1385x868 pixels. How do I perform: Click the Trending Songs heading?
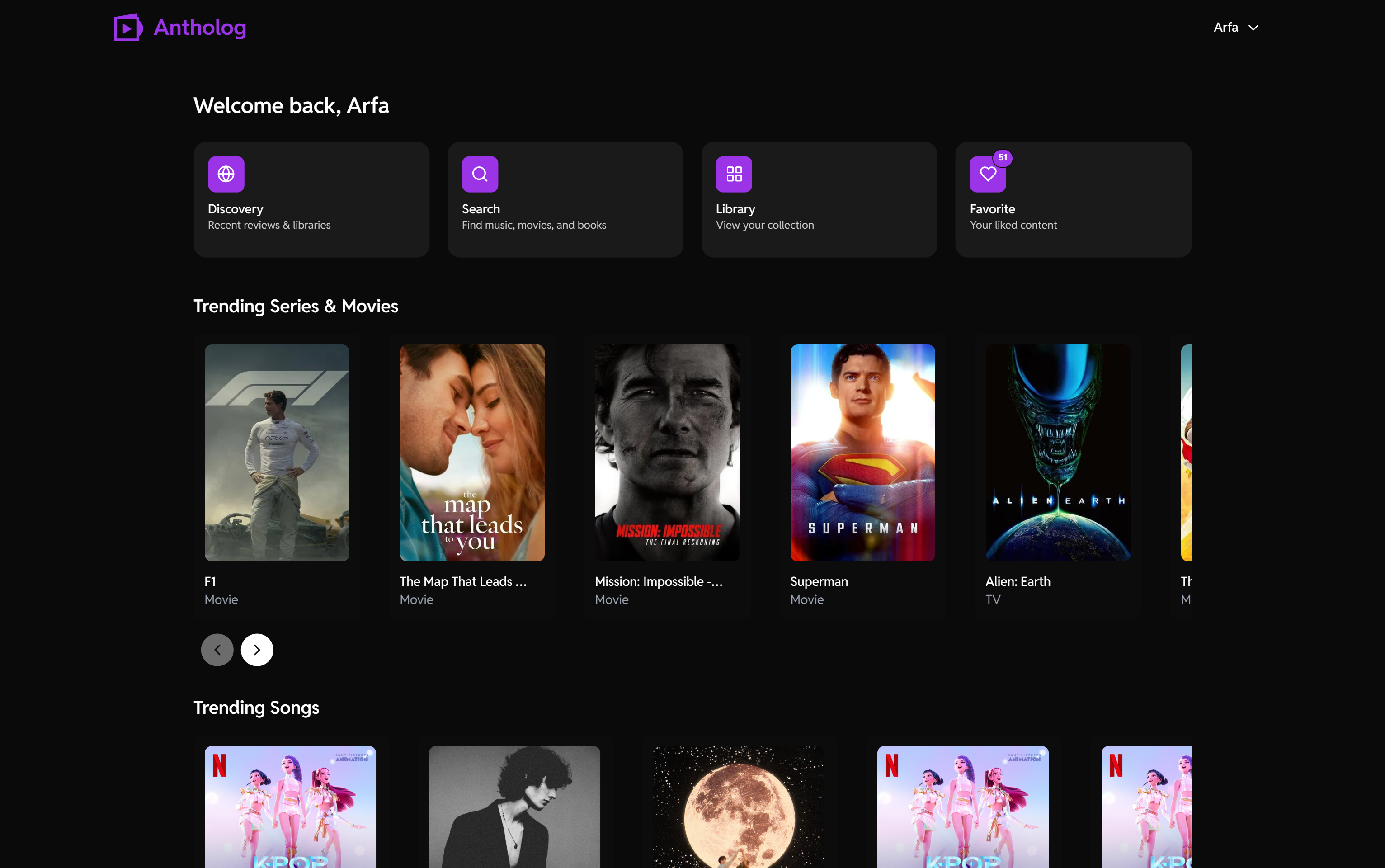[x=256, y=708]
